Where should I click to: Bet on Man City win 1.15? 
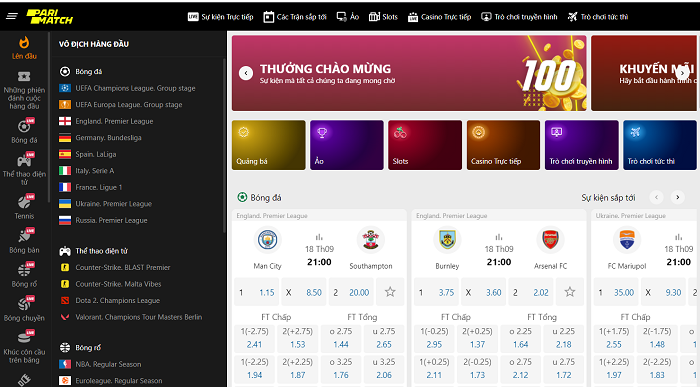[257, 292]
